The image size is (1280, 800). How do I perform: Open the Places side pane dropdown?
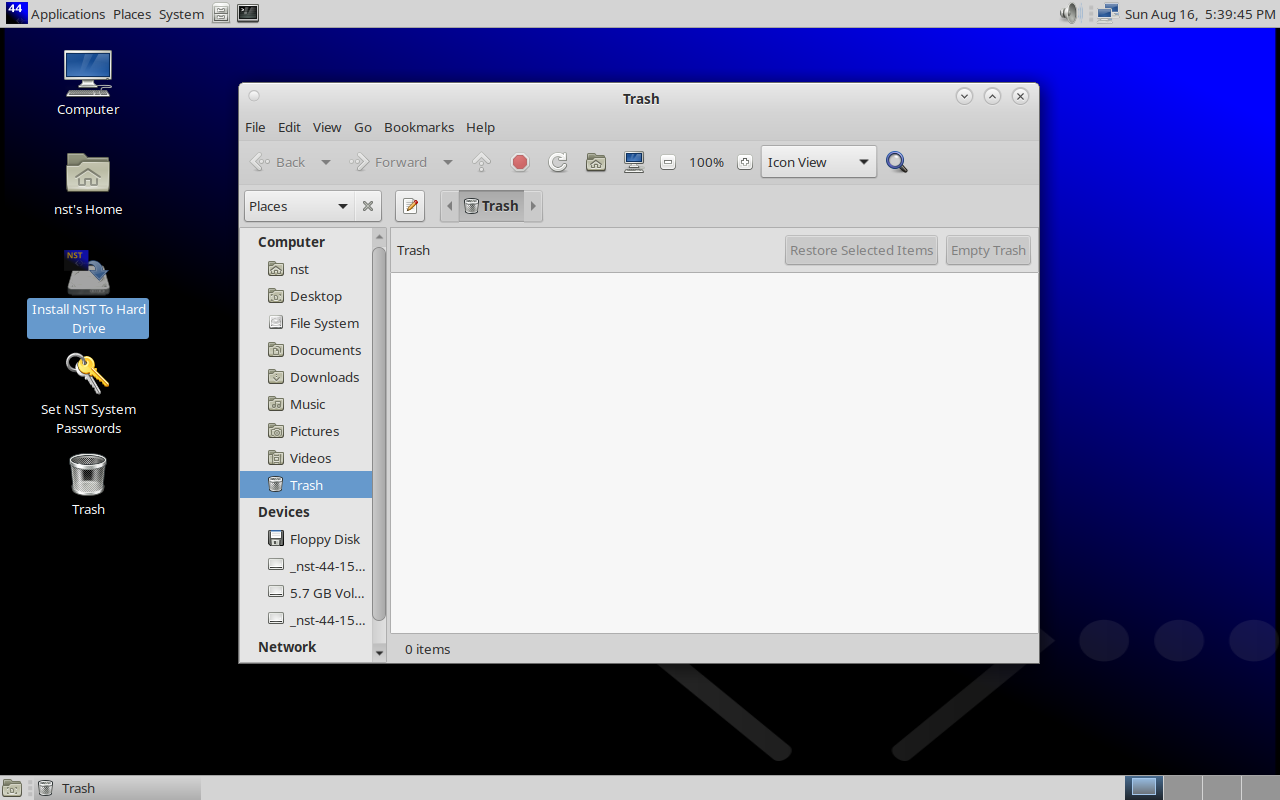[x=298, y=206]
